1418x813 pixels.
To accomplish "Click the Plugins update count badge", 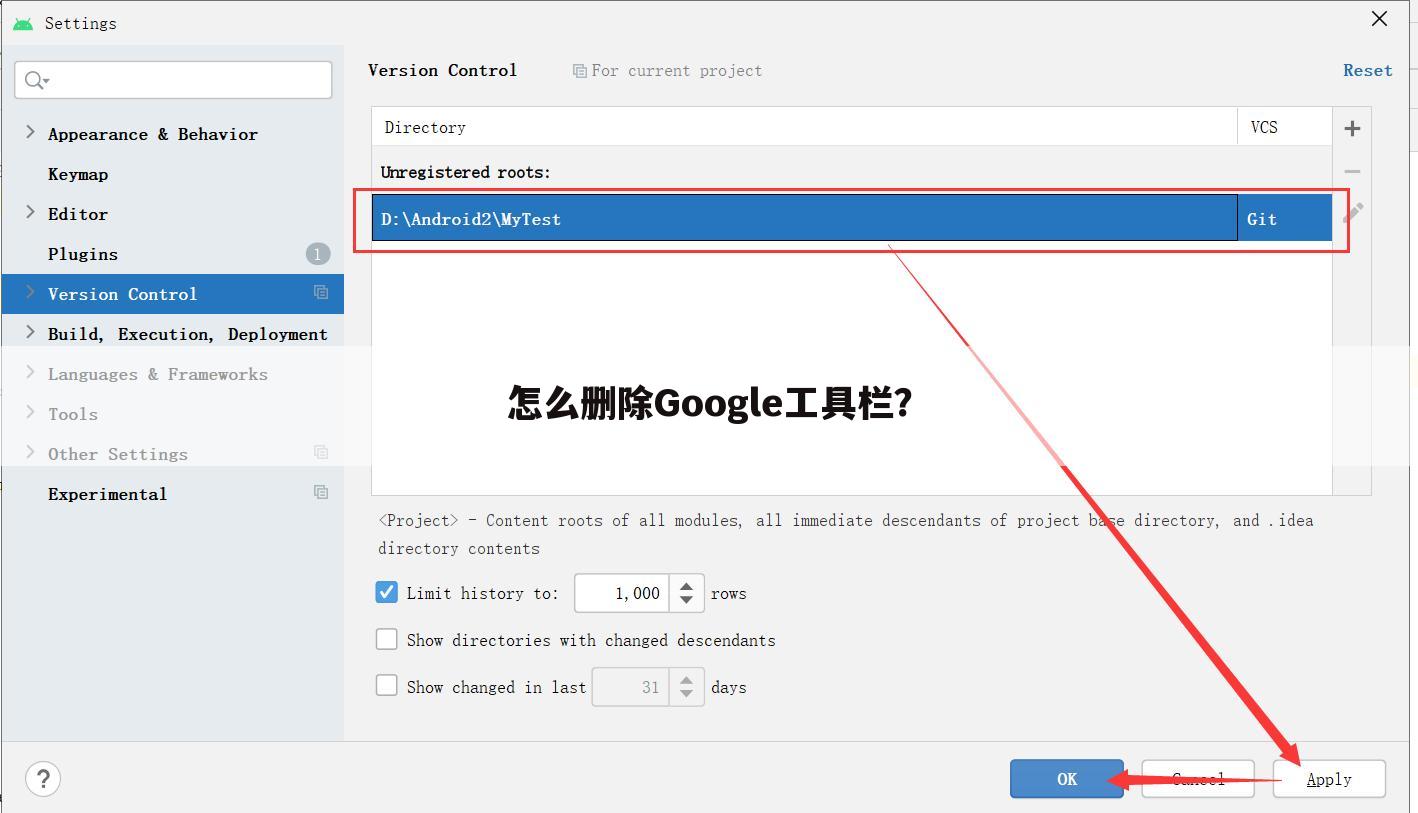I will (x=318, y=254).
